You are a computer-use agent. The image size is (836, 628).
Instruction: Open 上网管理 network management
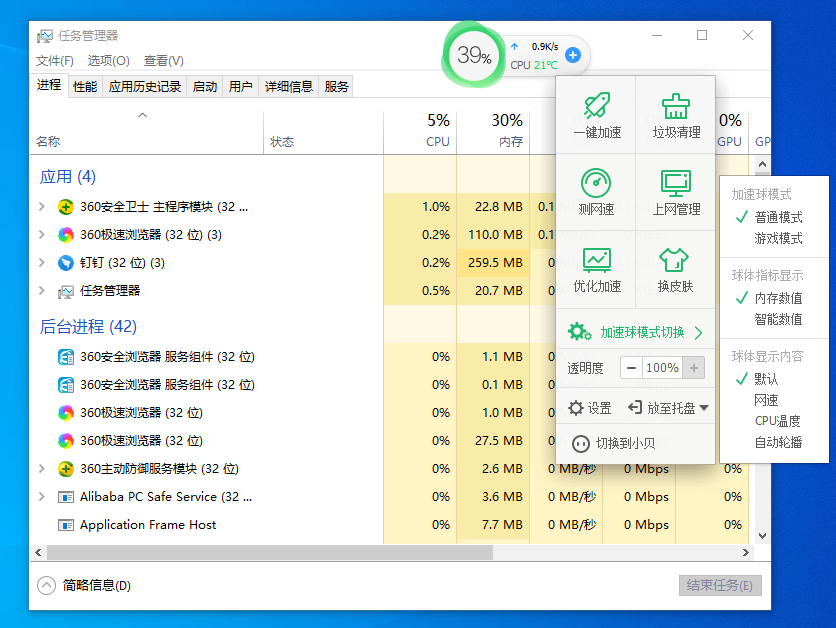676,192
